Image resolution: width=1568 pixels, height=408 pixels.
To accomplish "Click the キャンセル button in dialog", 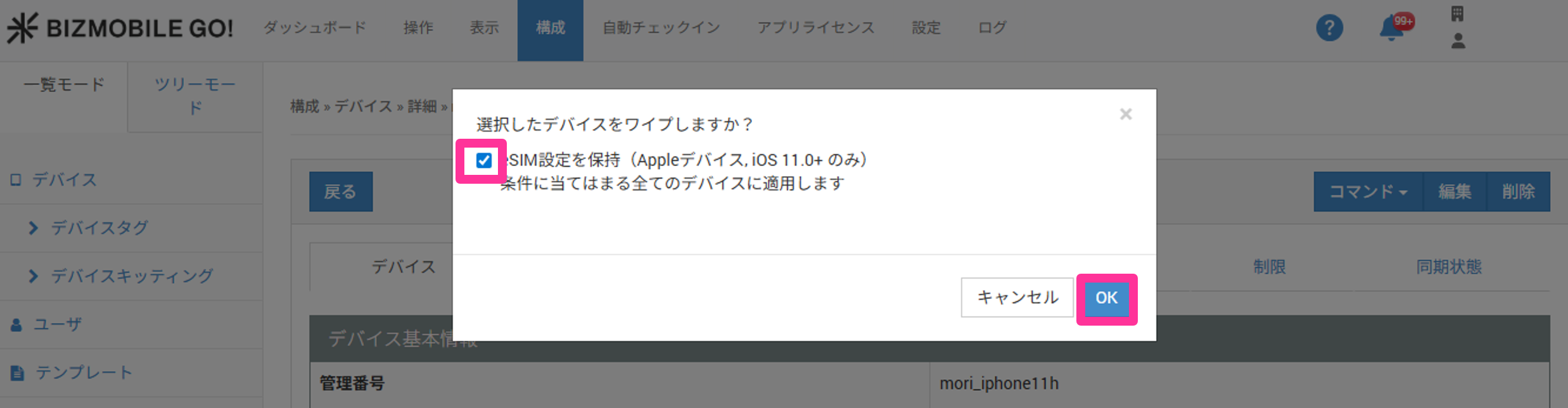I will coord(1017,297).
